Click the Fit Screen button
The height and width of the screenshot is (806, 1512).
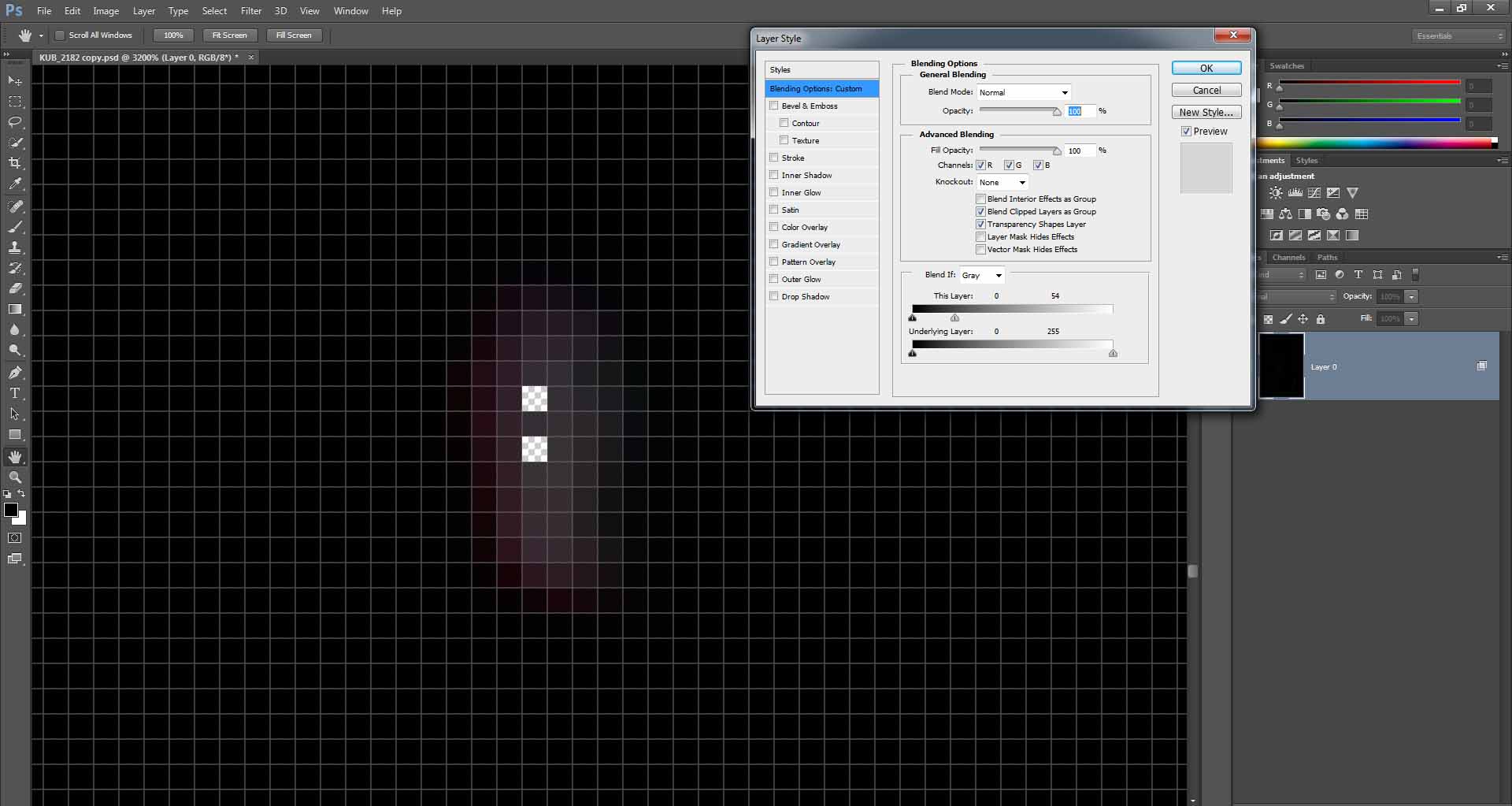[230, 35]
